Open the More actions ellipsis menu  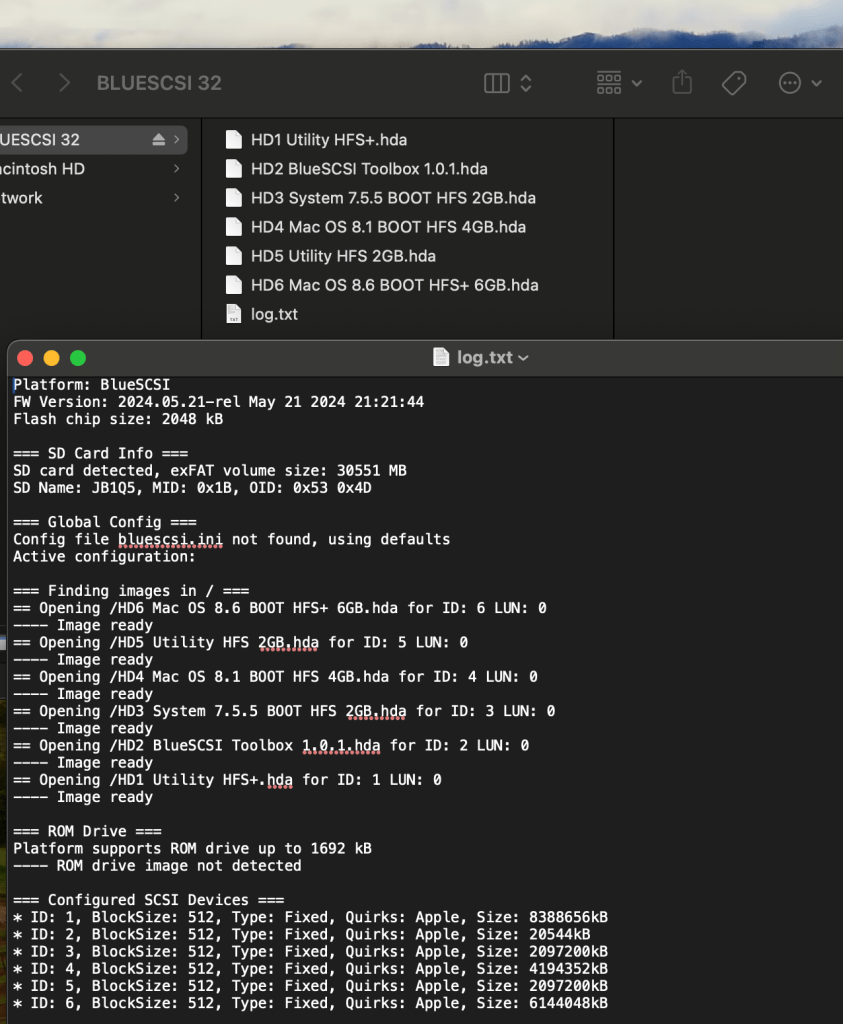800,83
